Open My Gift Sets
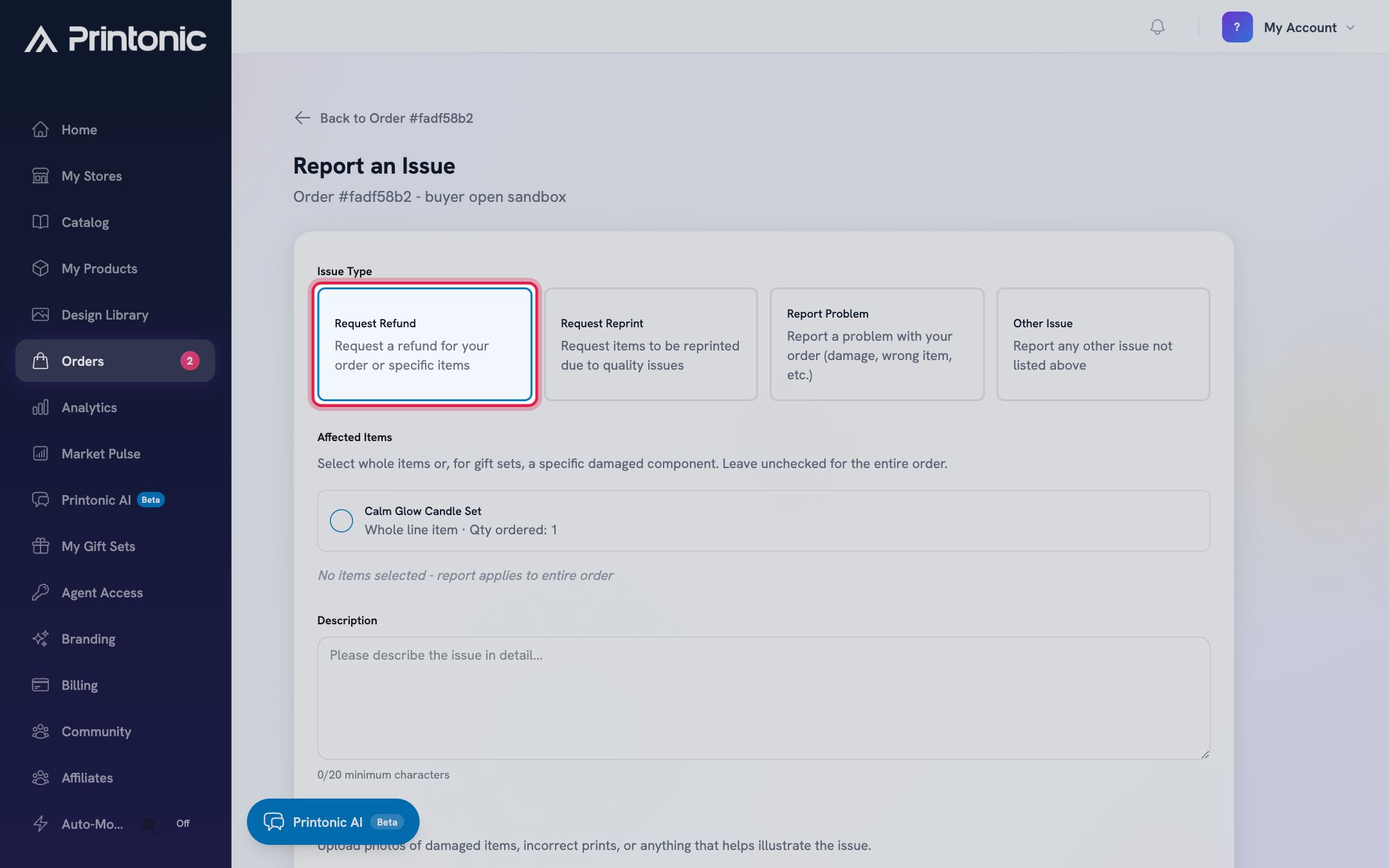 click(115, 546)
